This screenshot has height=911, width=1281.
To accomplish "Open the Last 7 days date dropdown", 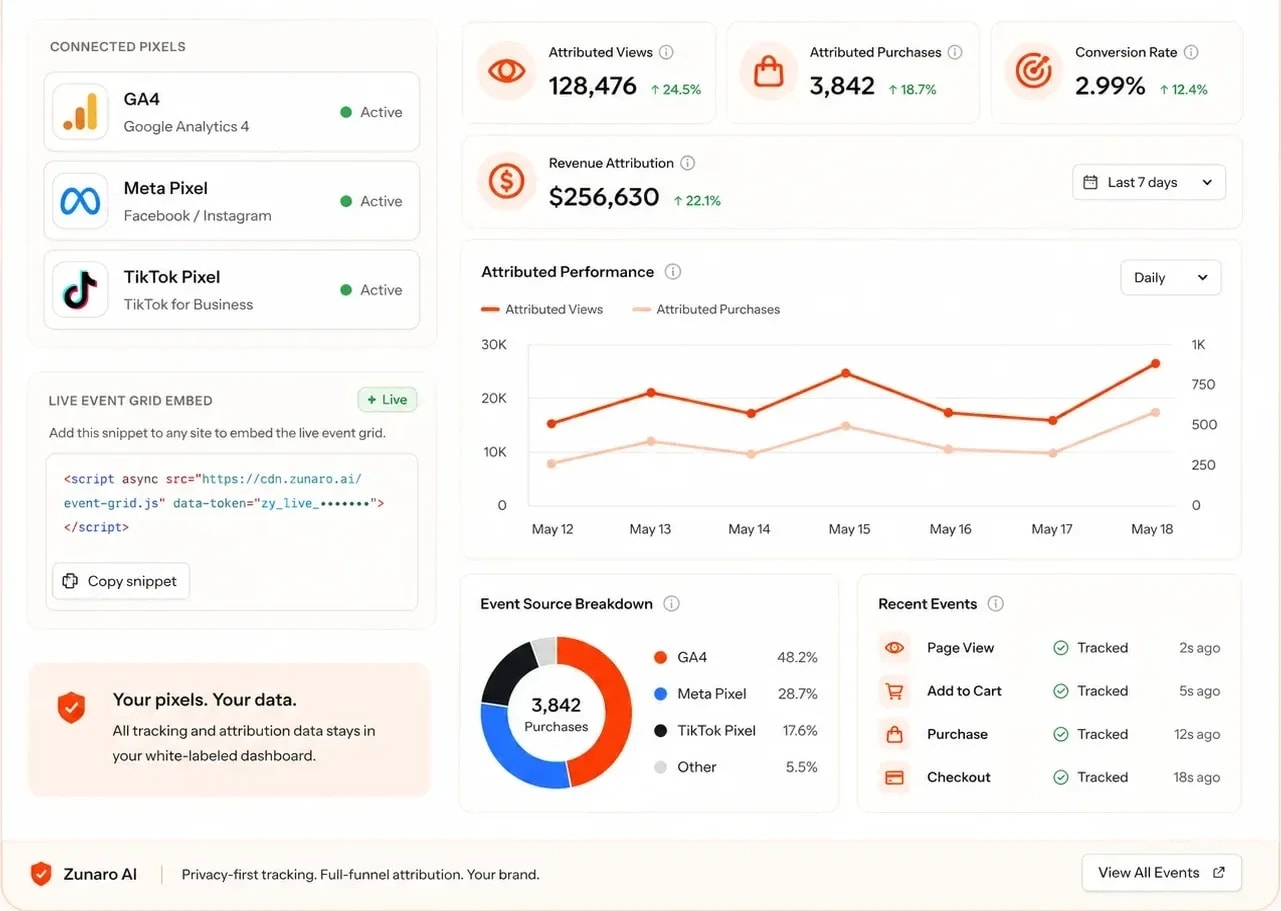I will pos(1149,183).
